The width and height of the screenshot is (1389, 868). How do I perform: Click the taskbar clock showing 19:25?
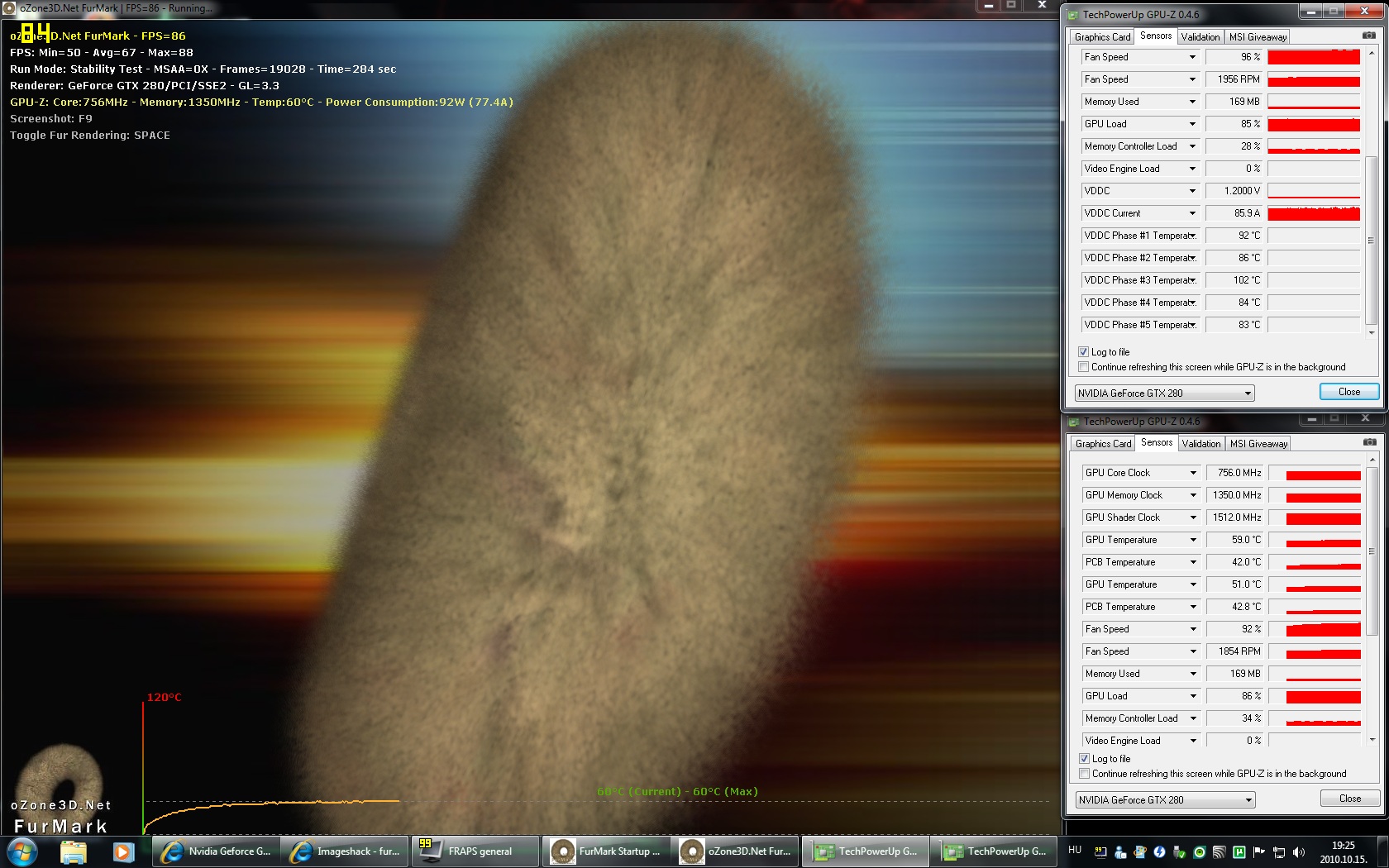tap(1343, 851)
